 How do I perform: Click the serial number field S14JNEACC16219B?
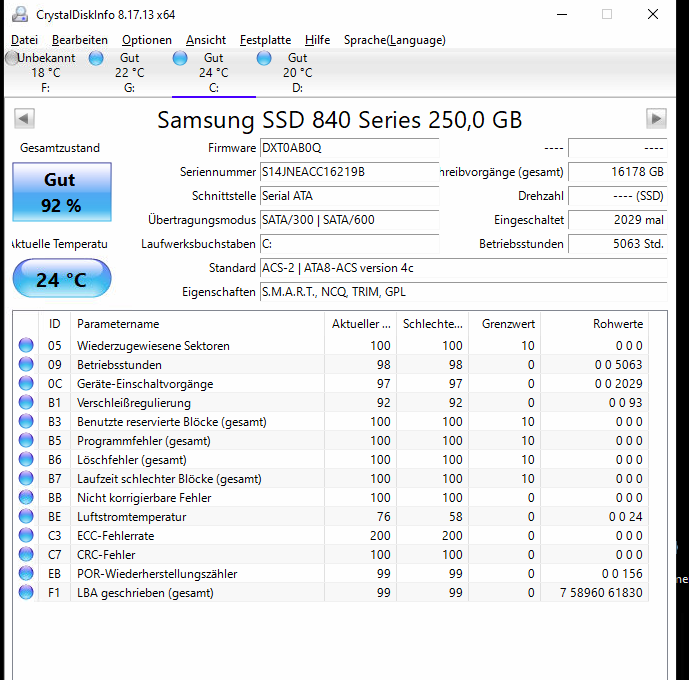click(350, 172)
